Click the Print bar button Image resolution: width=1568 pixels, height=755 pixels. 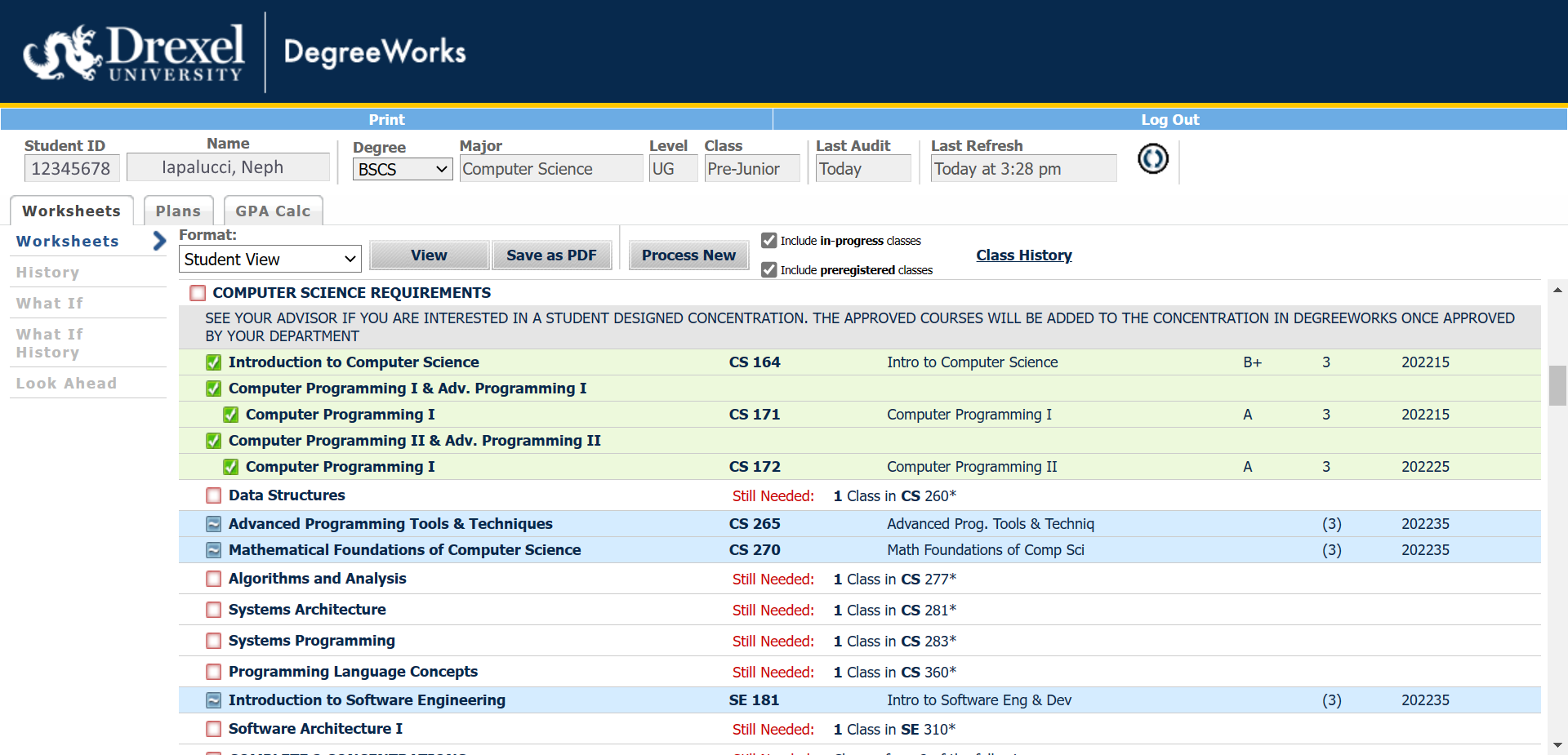pos(386,119)
